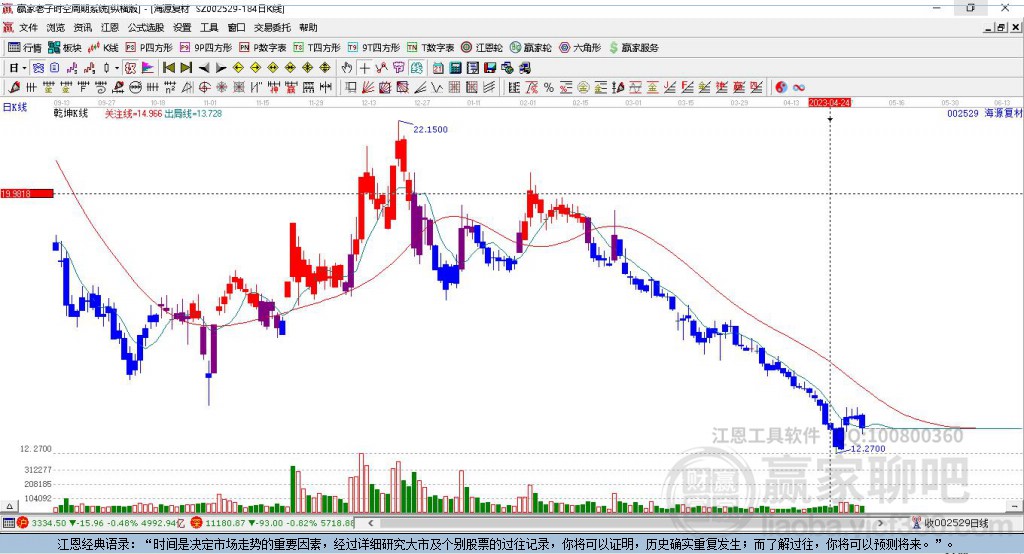Open the 日 period dropdown arrow
This screenshot has height=554, width=1024.
(24, 68)
